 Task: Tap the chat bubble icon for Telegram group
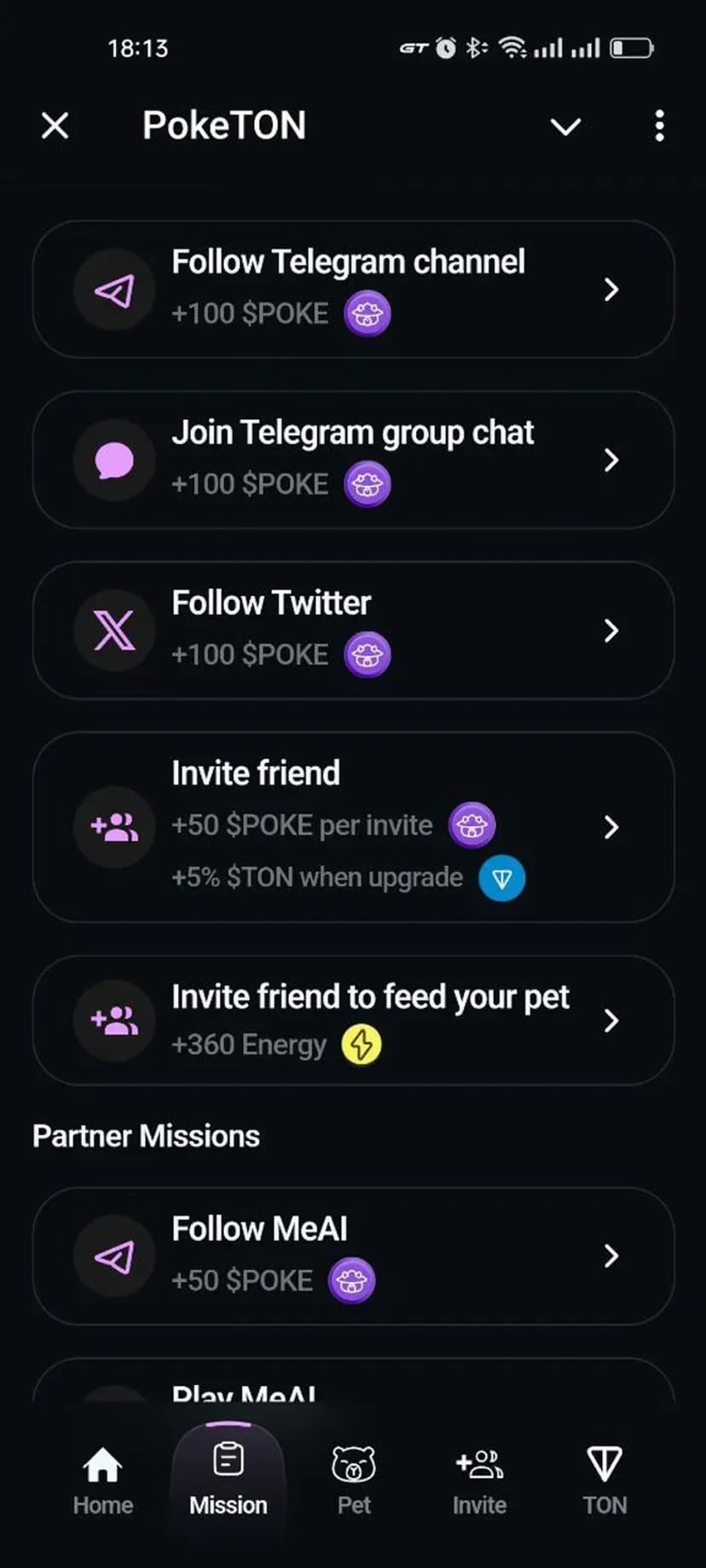114,460
